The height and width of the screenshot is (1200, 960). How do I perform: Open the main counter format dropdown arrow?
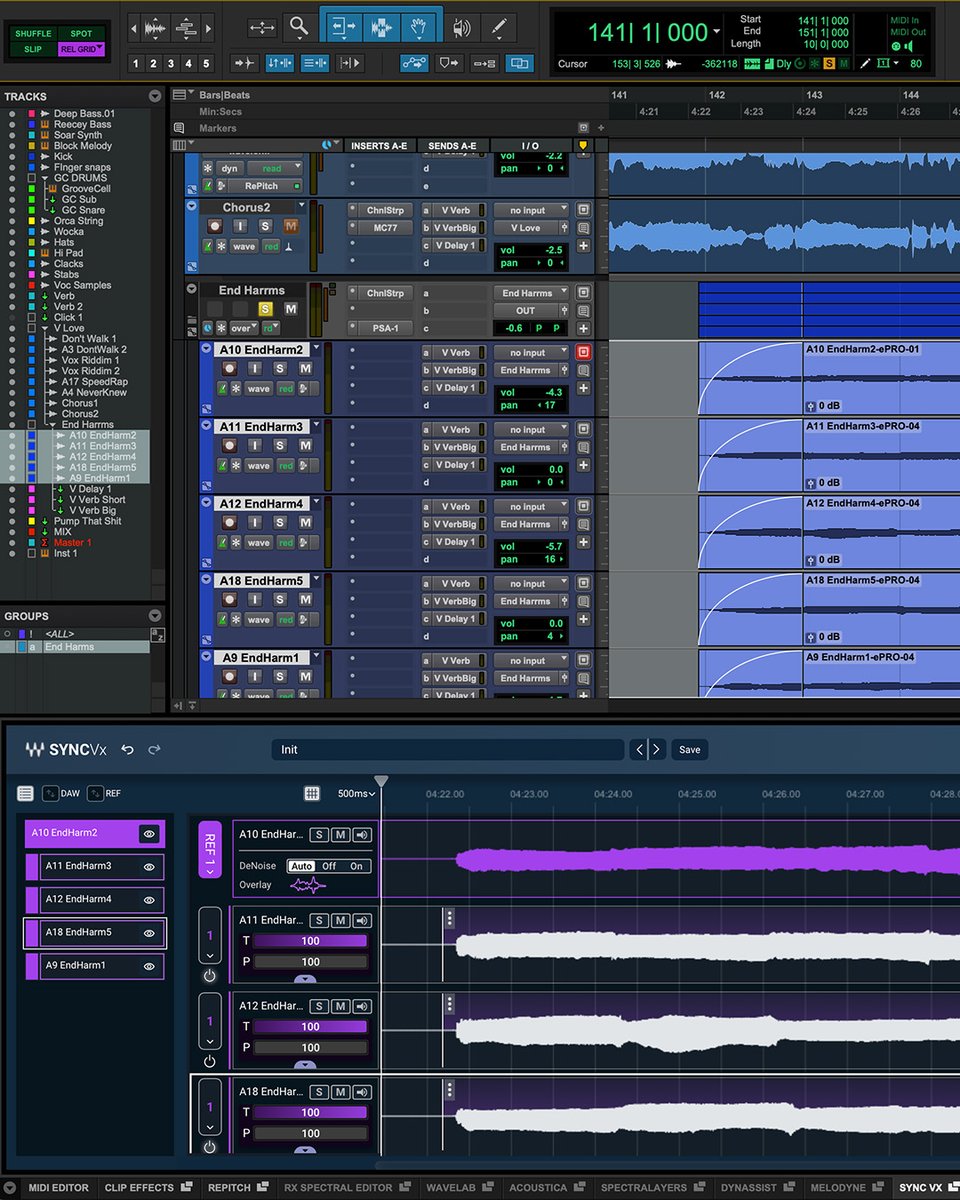(x=716, y=32)
